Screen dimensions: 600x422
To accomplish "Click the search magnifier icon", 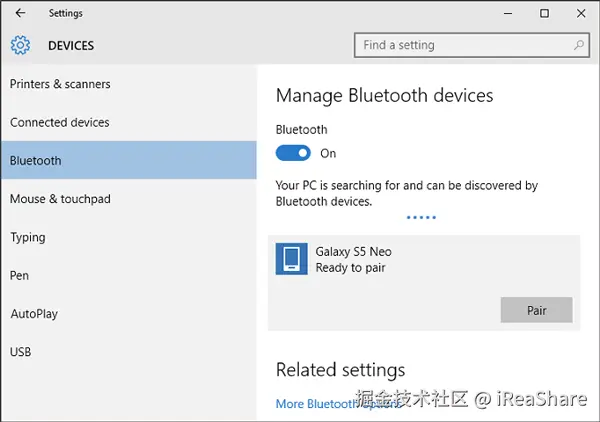I will (x=579, y=45).
